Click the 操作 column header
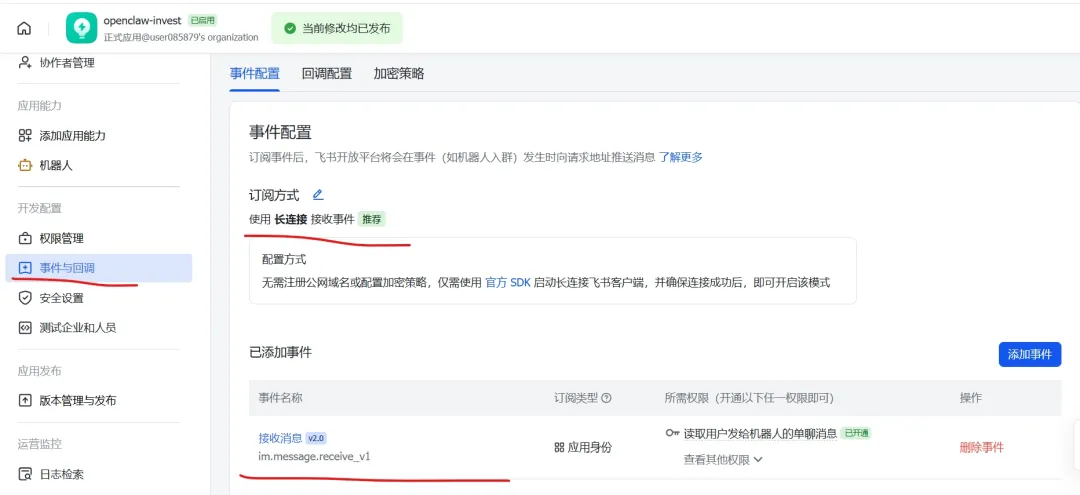This screenshot has height=495, width=1080. pyautogui.click(x=970, y=398)
